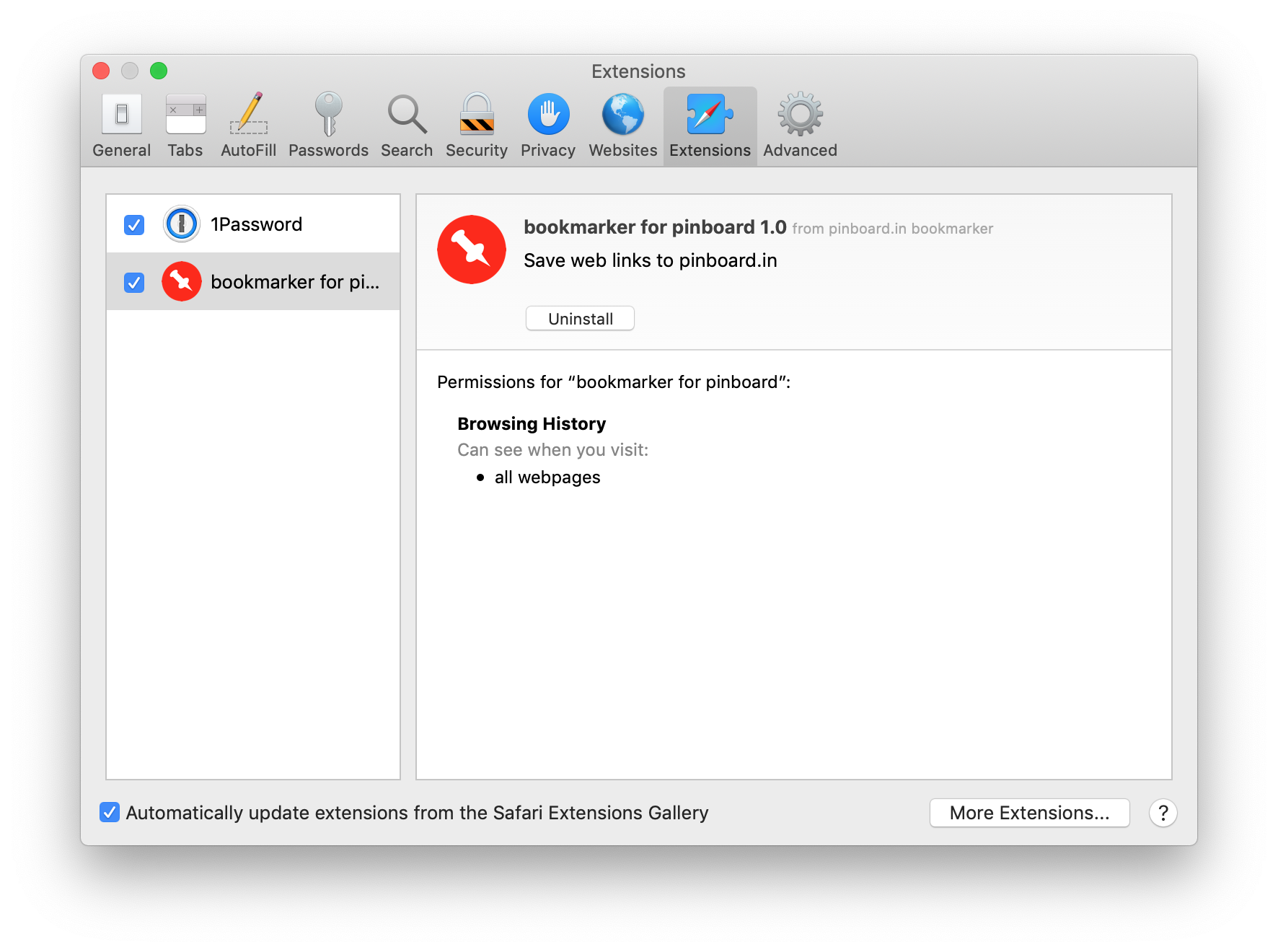
Task: Open More Extensions gallery
Action: click(1029, 813)
